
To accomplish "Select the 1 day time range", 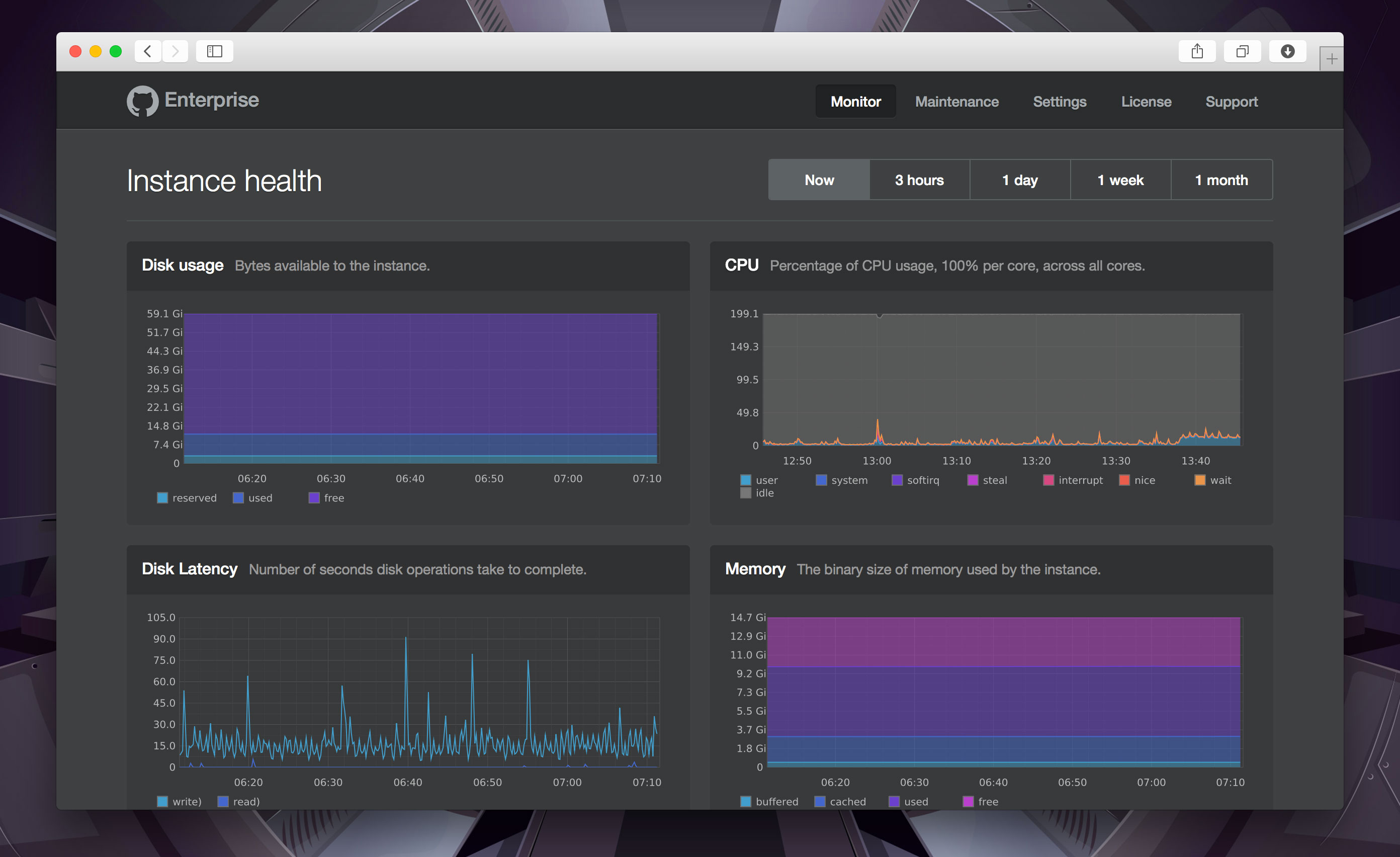I will click(1020, 180).
